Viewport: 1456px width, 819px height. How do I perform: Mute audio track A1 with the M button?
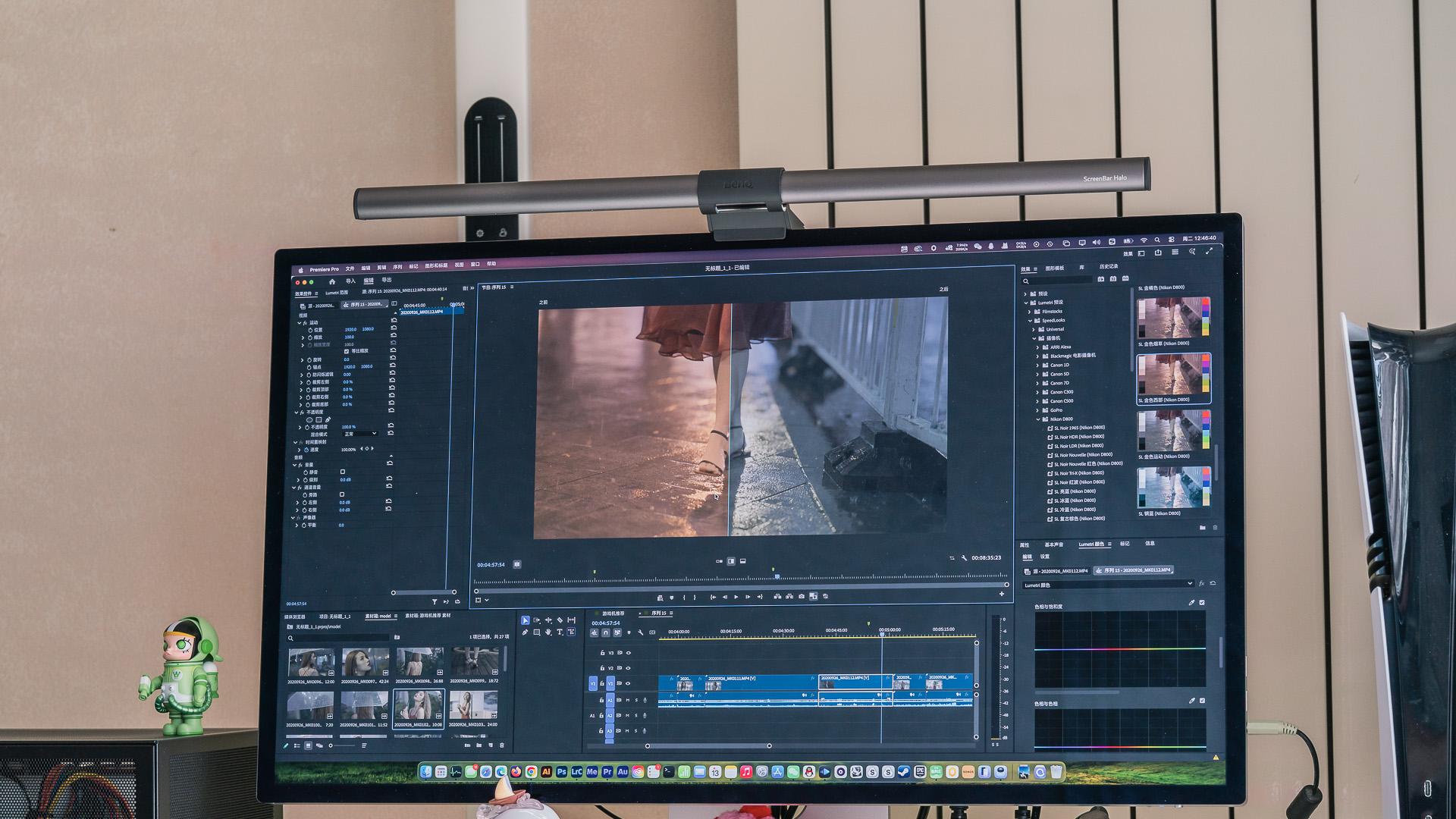pyautogui.click(x=628, y=700)
